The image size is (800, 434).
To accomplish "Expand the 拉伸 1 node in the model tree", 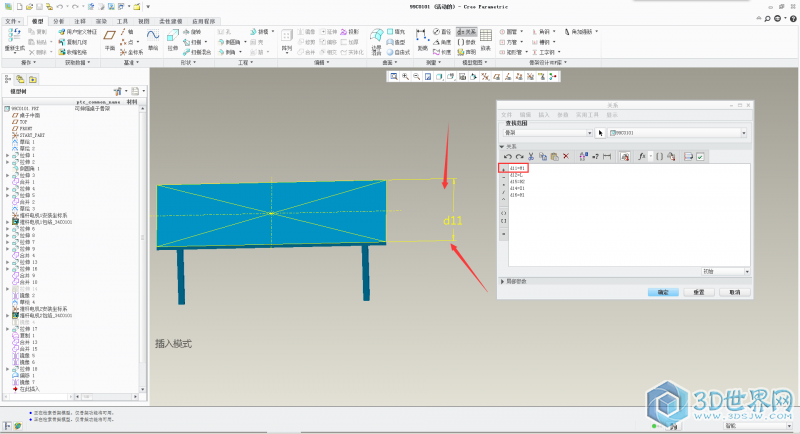I will point(8,155).
